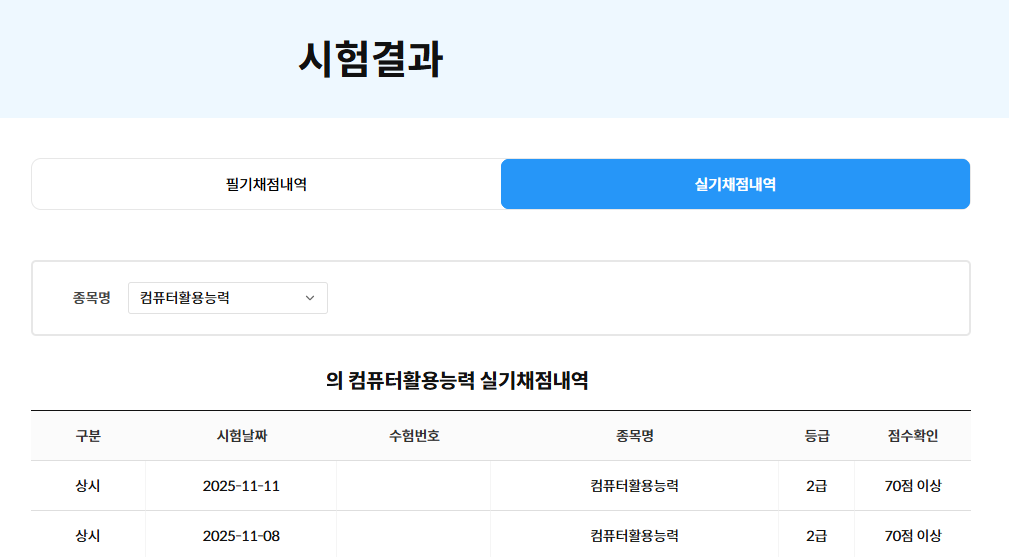The image size is (1009, 557).
Task: Click the 컴퓨터활용능력 실기채점내역 heading
Action: click(x=457, y=380)
